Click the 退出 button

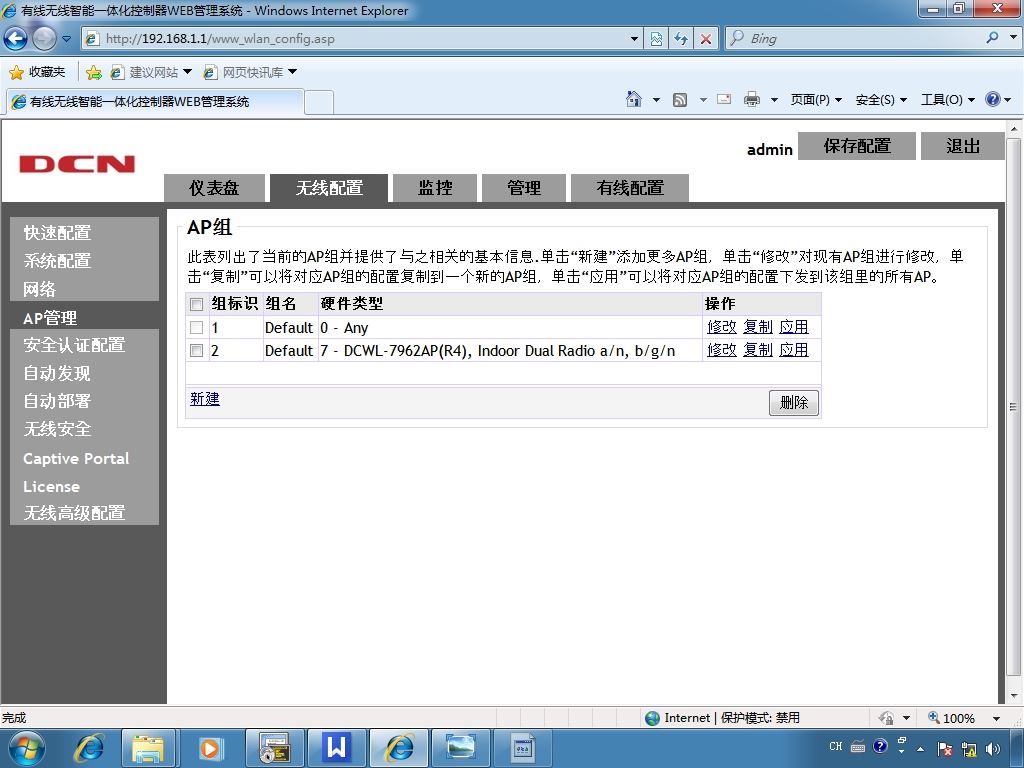click(963, 146)
